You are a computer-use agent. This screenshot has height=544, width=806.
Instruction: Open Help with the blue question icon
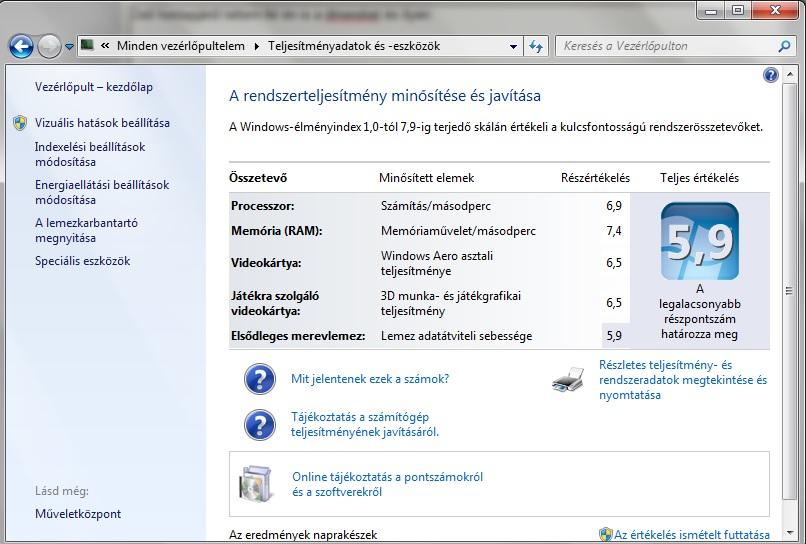pyautogui.click(x=771, y=75)
